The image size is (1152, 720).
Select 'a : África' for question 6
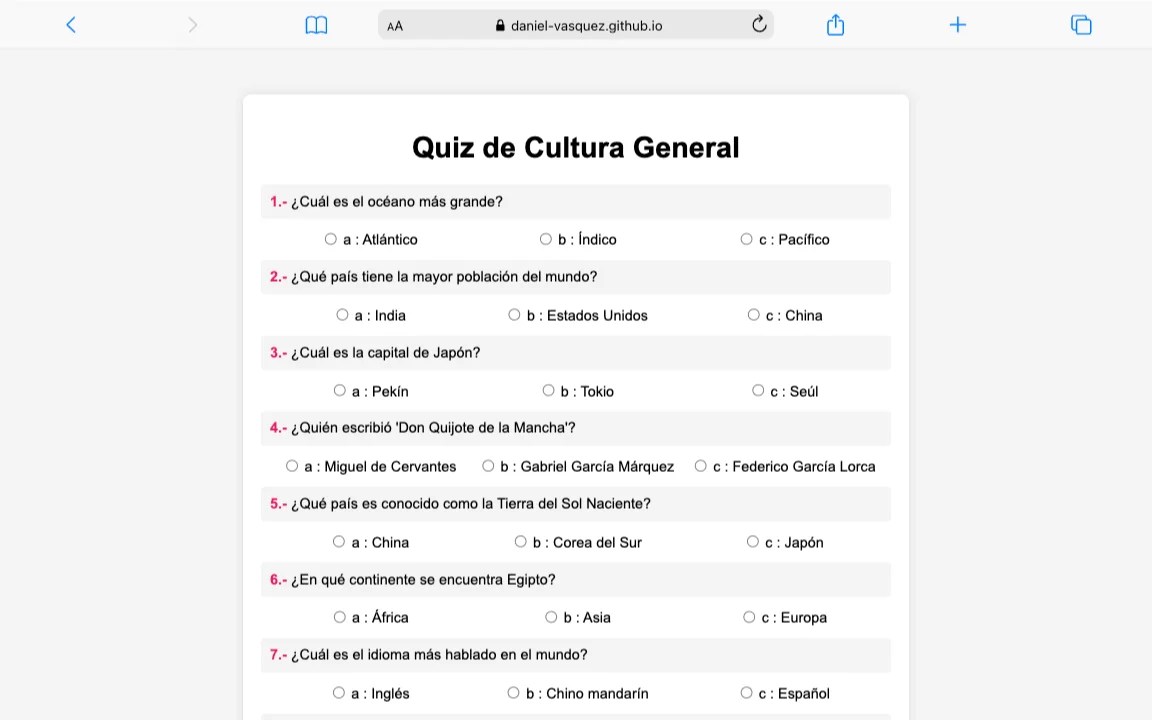click(x=339, y=616)
